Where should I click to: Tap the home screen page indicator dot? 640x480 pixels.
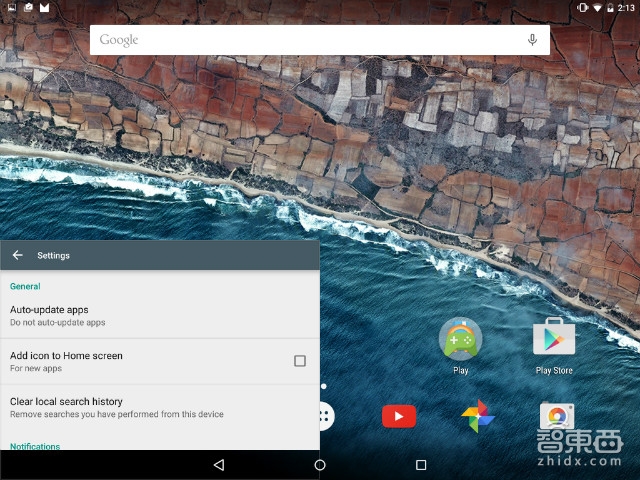click(x=323, y=385)
